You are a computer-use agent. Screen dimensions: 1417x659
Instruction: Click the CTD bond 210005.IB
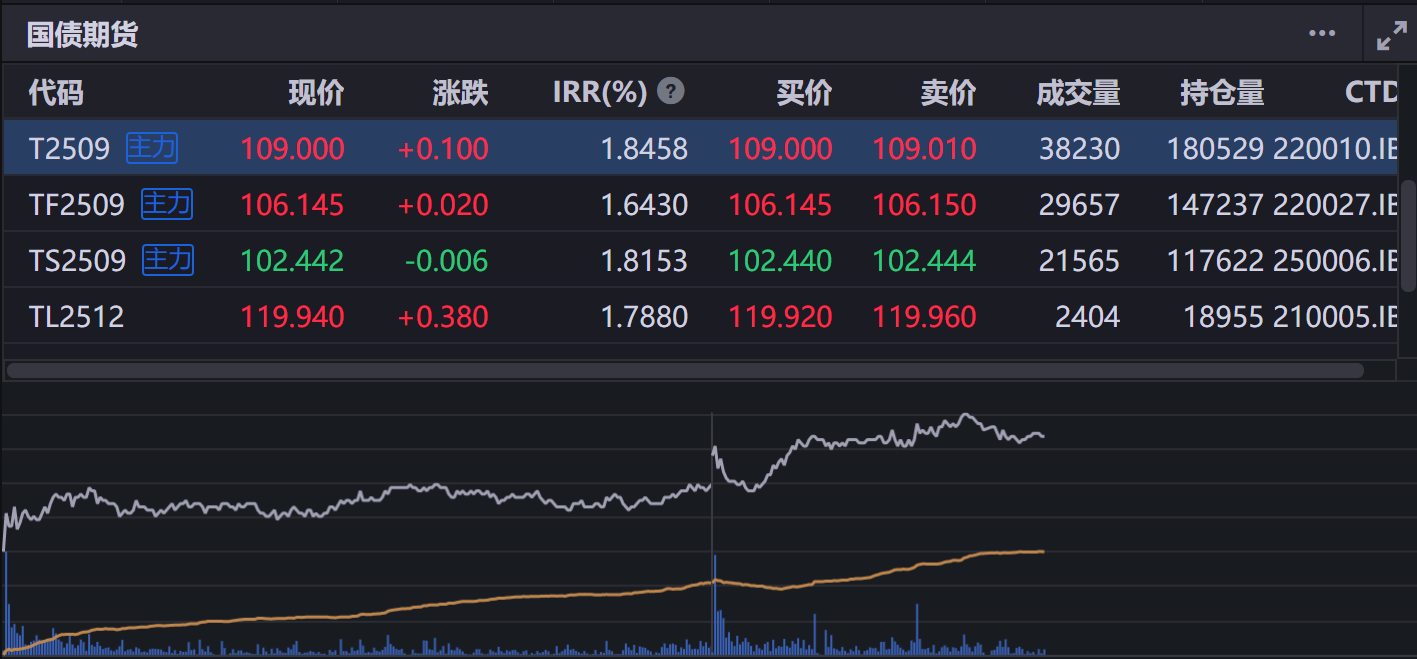pos(1335,318)
